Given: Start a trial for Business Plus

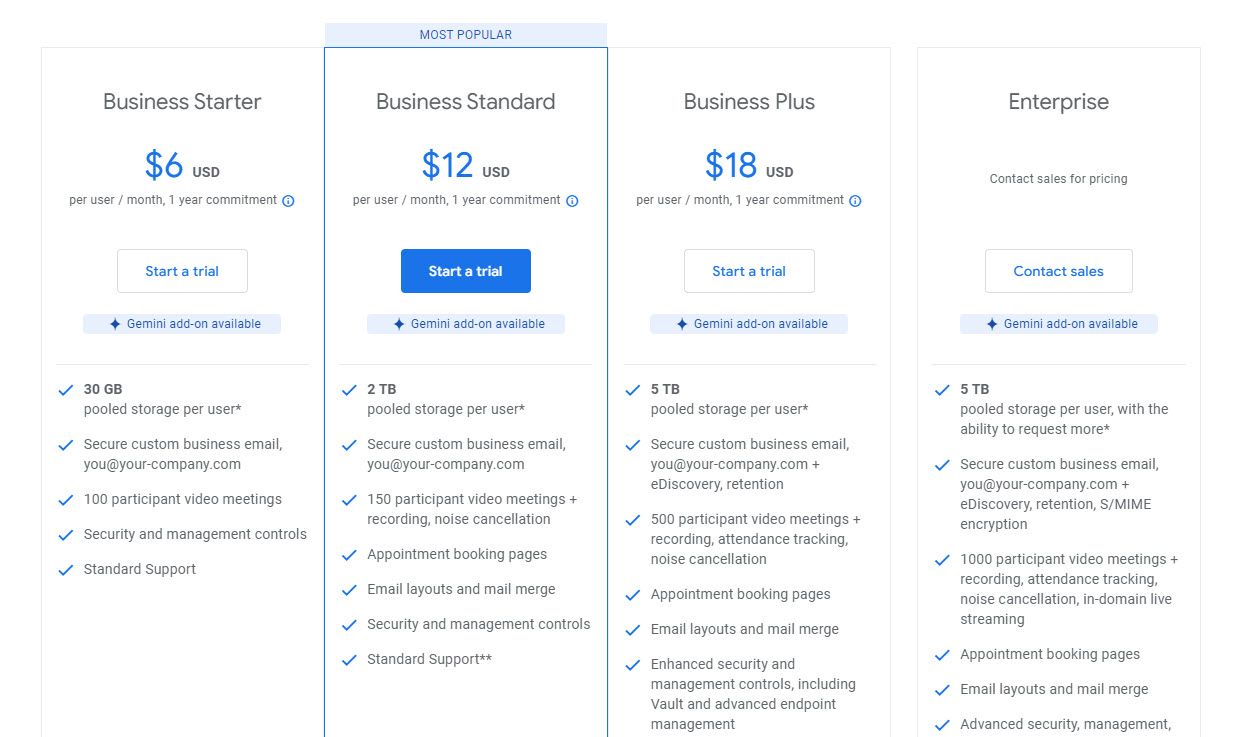Looking at the screenshot, I should (749, 271).
